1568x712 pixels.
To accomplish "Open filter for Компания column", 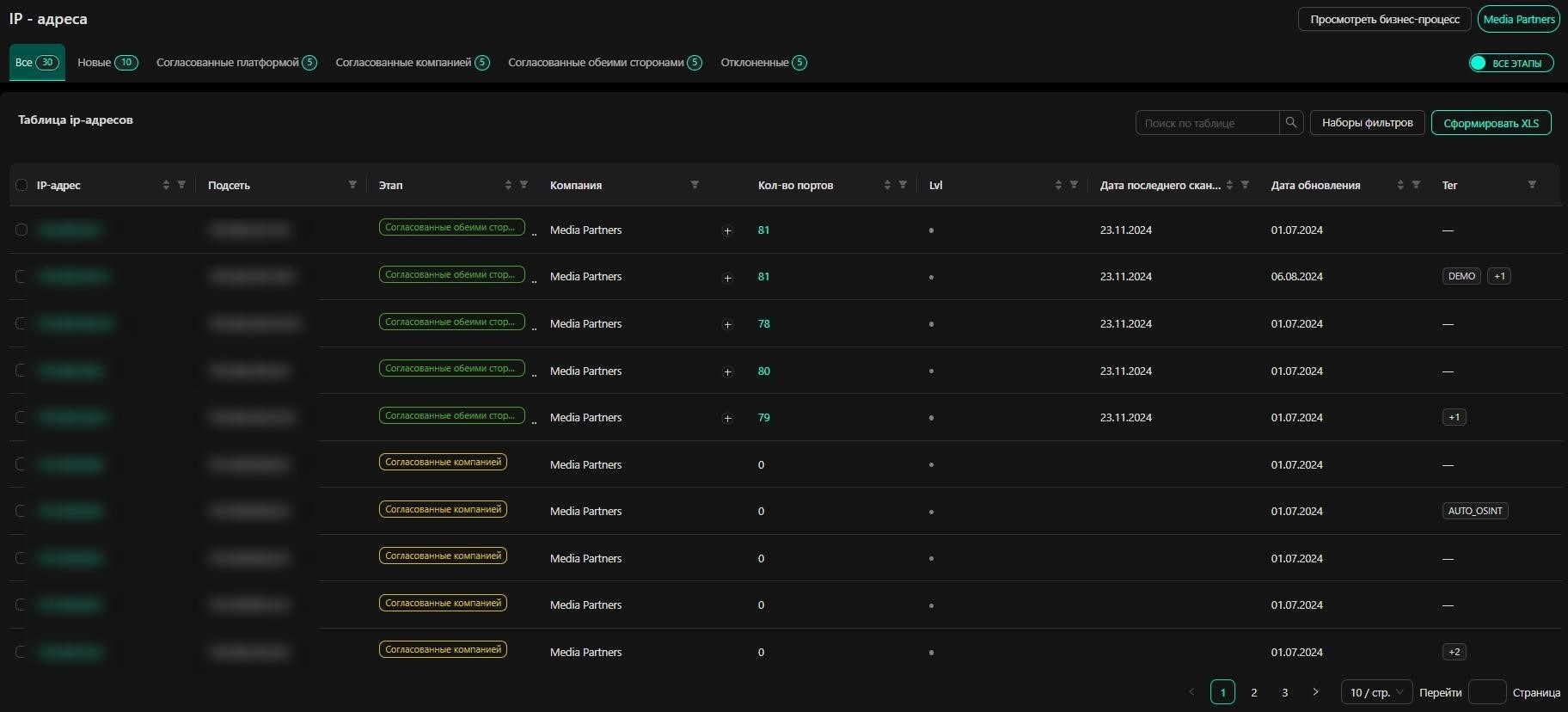I will (695, 185).
